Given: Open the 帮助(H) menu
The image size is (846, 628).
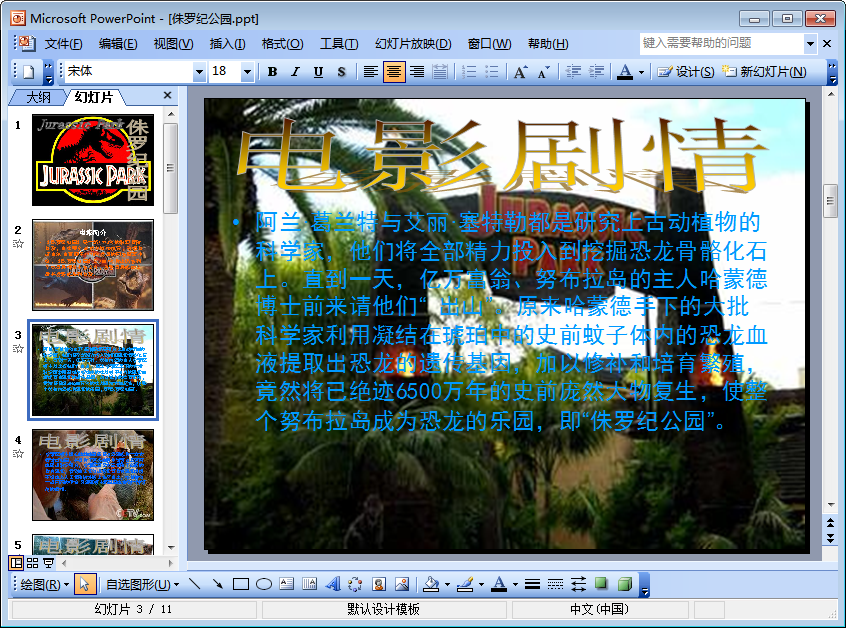Looking at the screenshot, I should pyautogui.click(x=548, y=44).
